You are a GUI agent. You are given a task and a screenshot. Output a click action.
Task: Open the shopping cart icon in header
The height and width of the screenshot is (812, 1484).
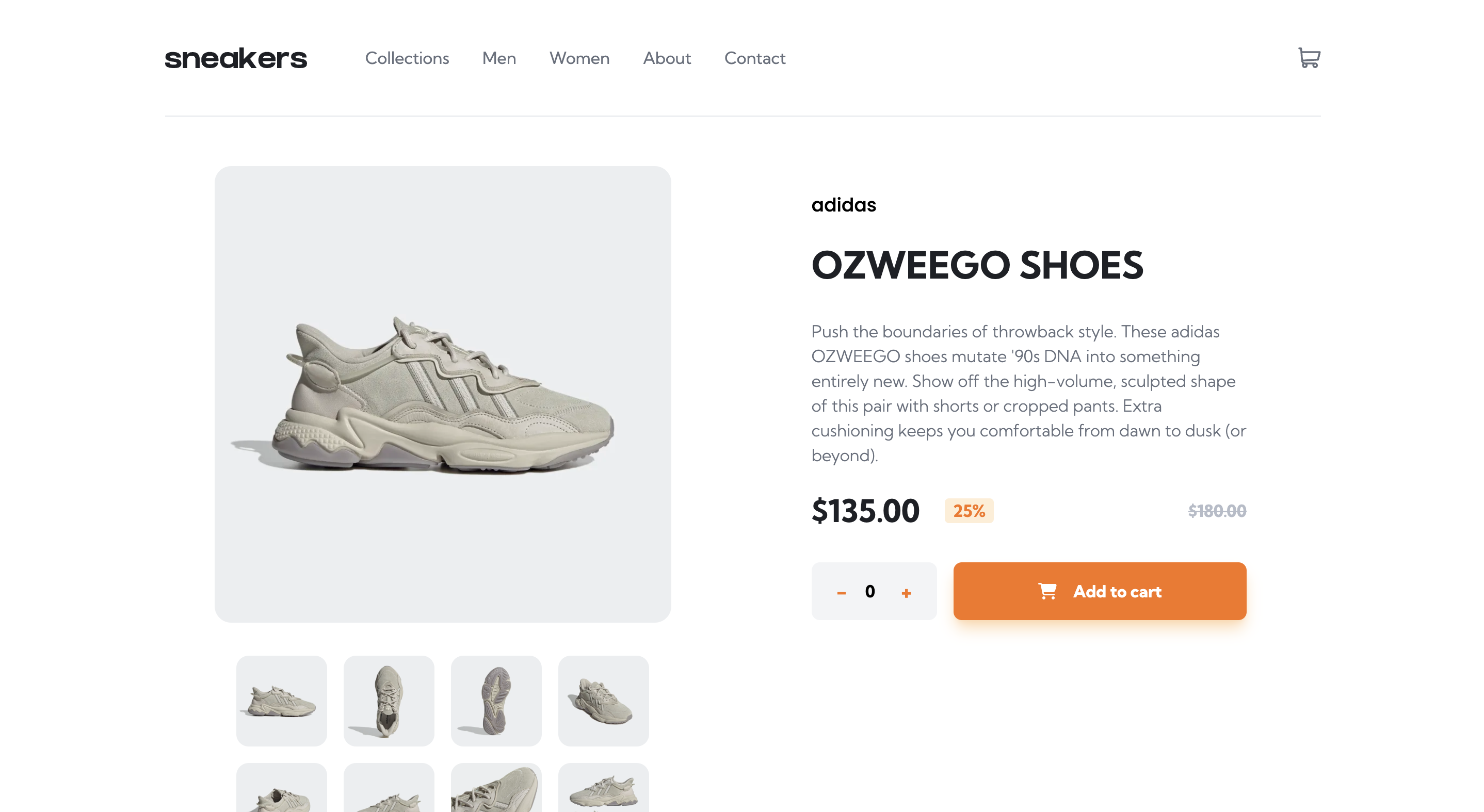[1309, 58]
